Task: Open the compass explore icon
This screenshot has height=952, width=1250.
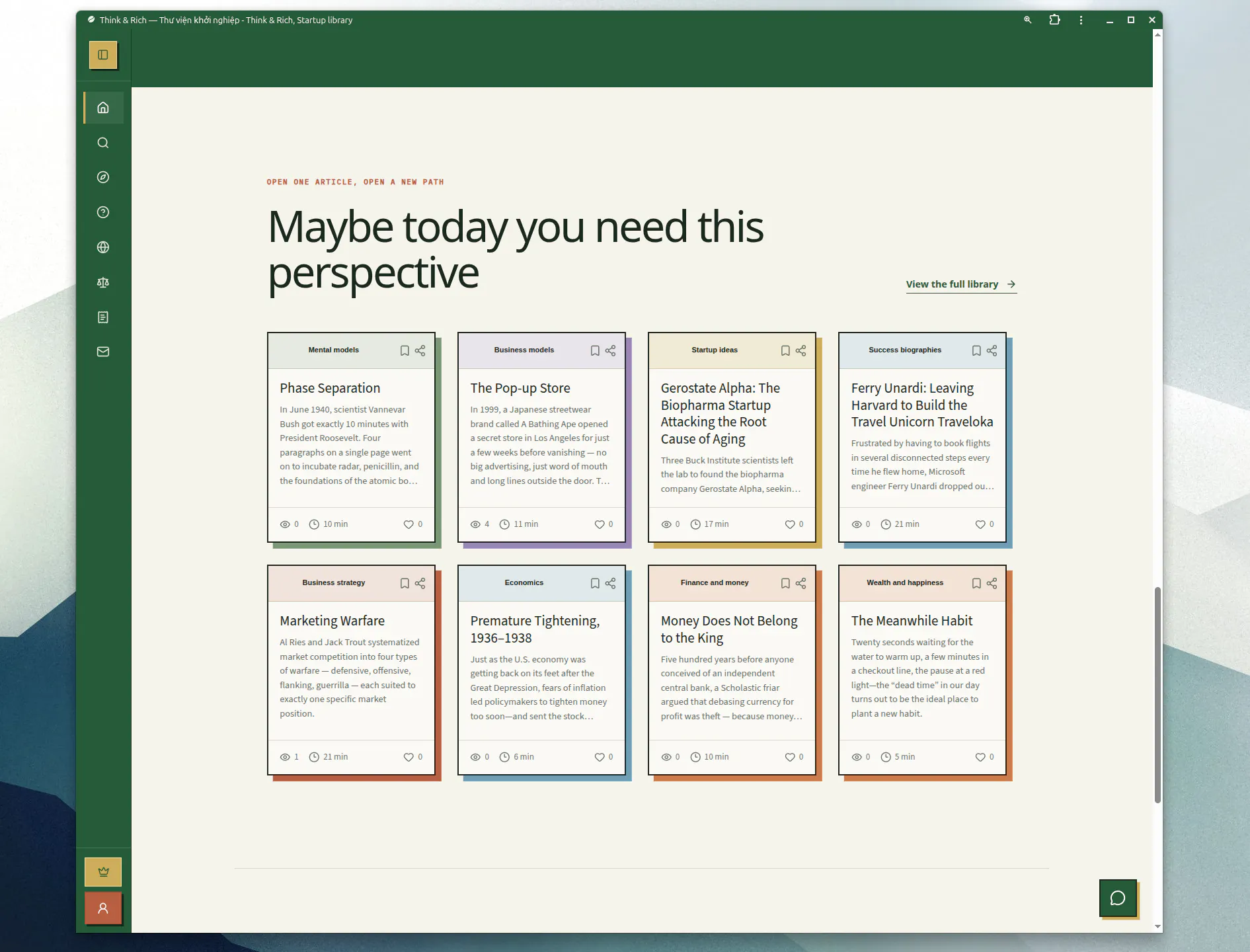Action: pos(103,177)
